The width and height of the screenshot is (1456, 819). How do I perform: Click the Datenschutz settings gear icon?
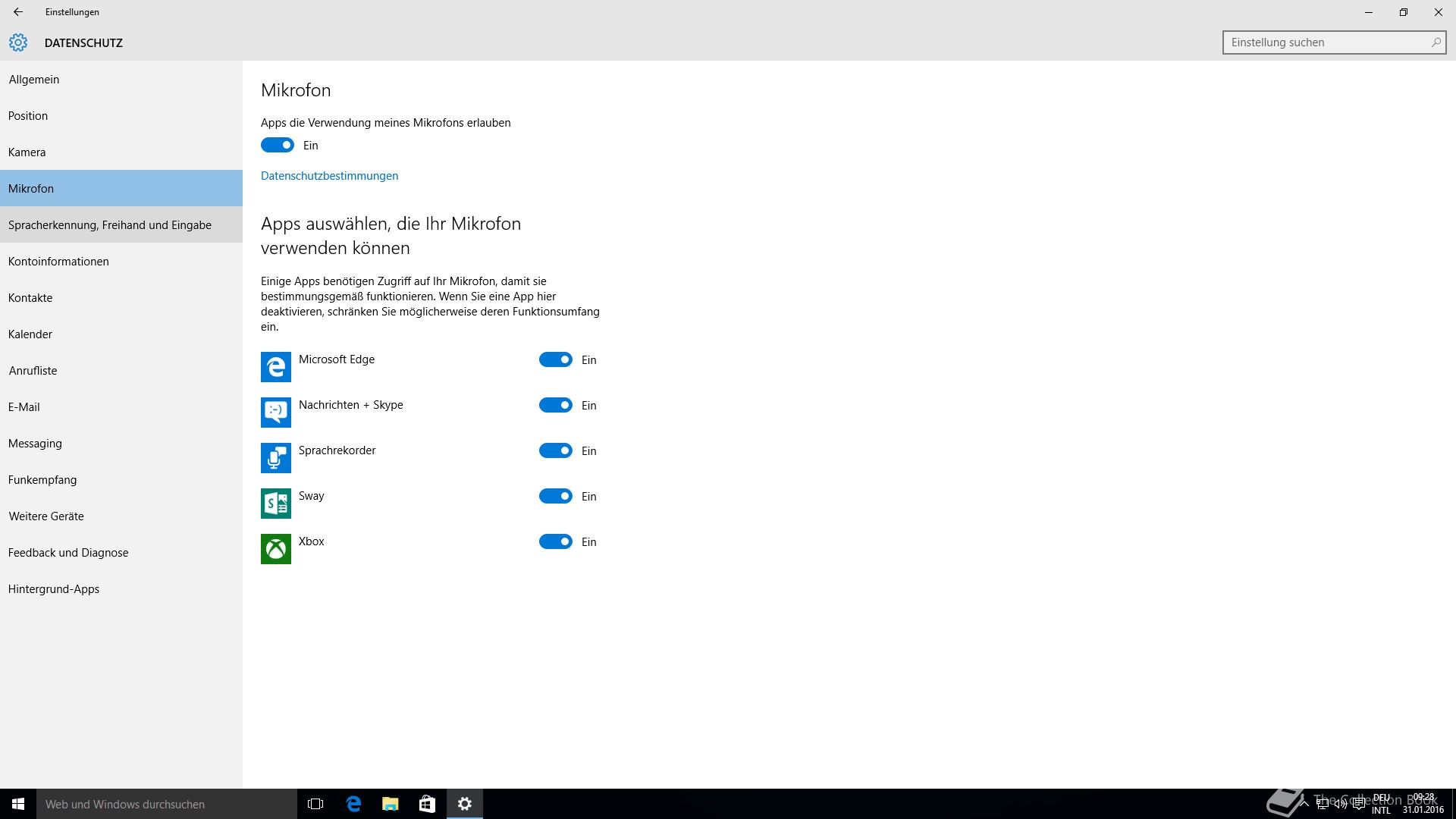18,42
